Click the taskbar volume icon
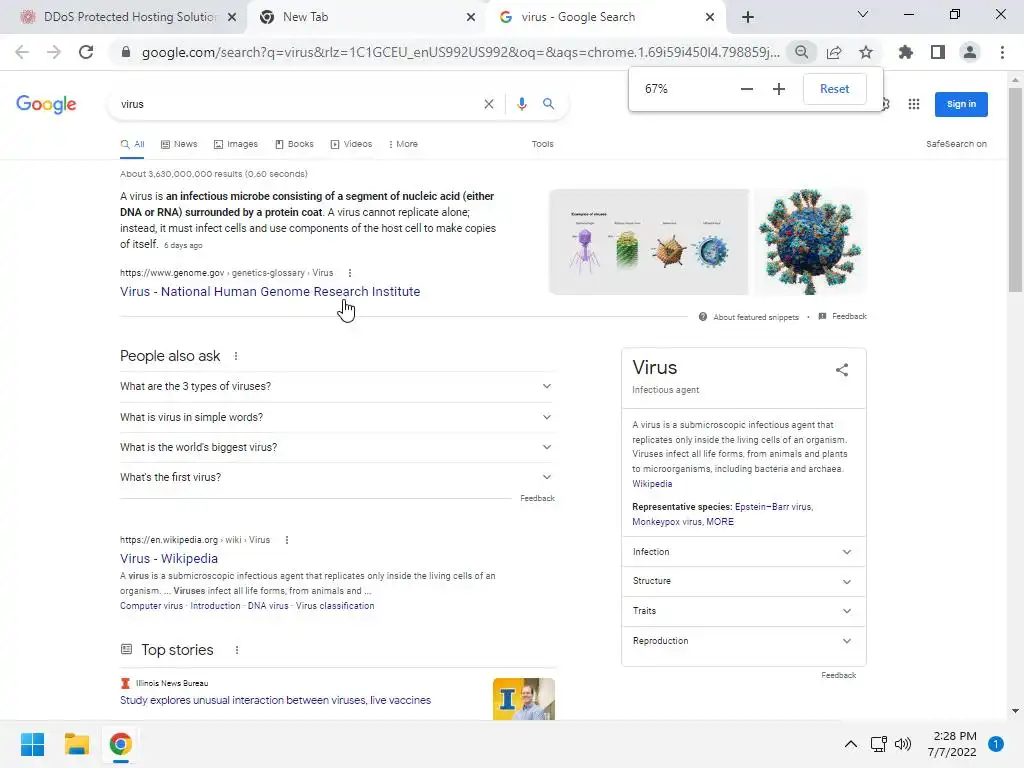 click(x=903, y=744)
